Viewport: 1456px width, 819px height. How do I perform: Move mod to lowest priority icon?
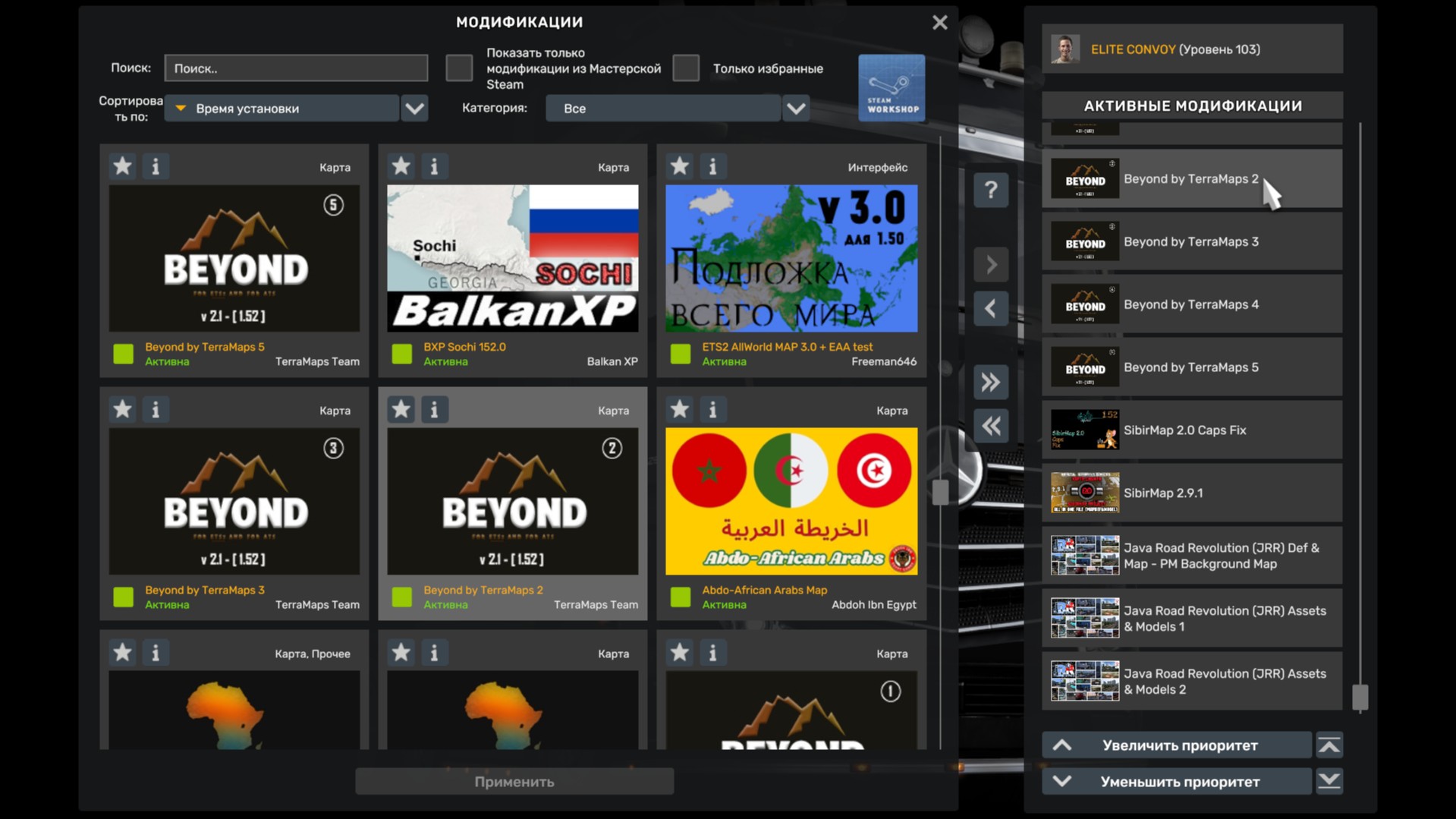1329,781
